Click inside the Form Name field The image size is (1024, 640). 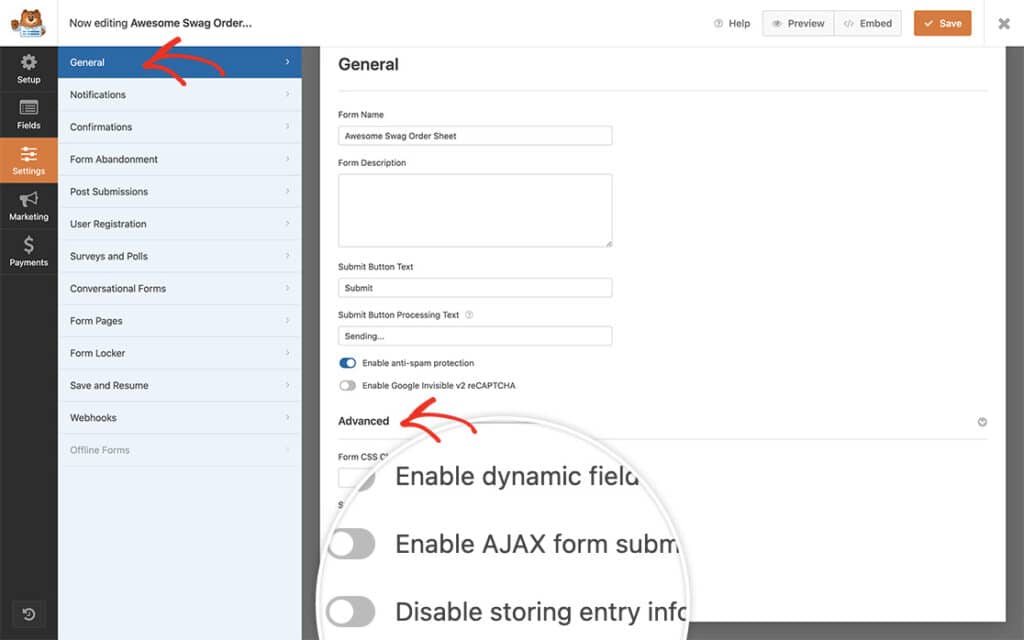click(474, 135)
